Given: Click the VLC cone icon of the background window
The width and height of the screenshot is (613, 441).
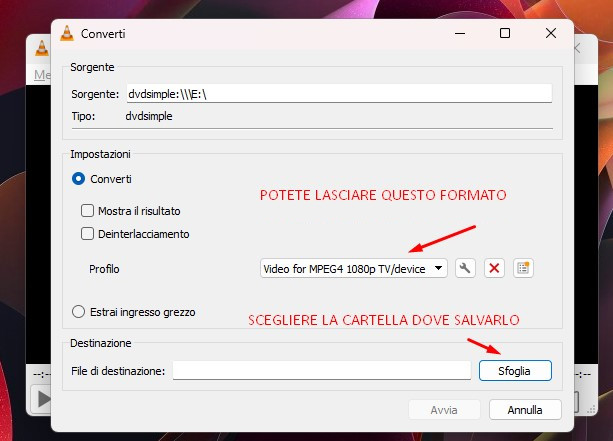Looking at the screenshot, I should click(41, 46).
